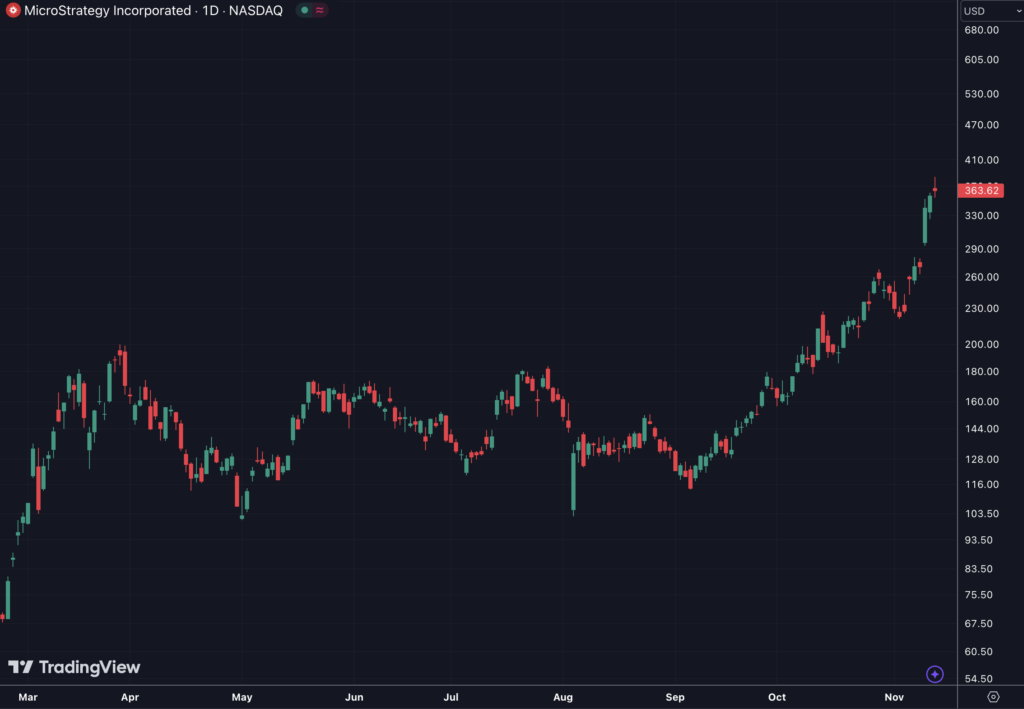Click the Oct label on time axis
1024x709 pixels.
click(x=777, y=697)
